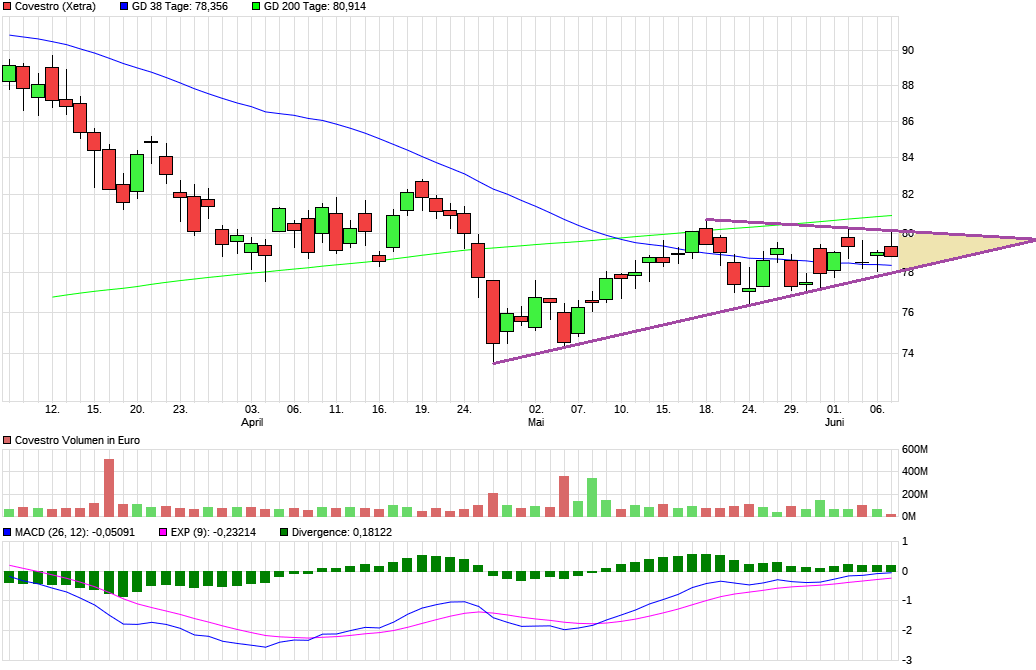1036x670 pixels.
Task: Click the dark green Divergence legend square
Action: [x=284, y=532]
